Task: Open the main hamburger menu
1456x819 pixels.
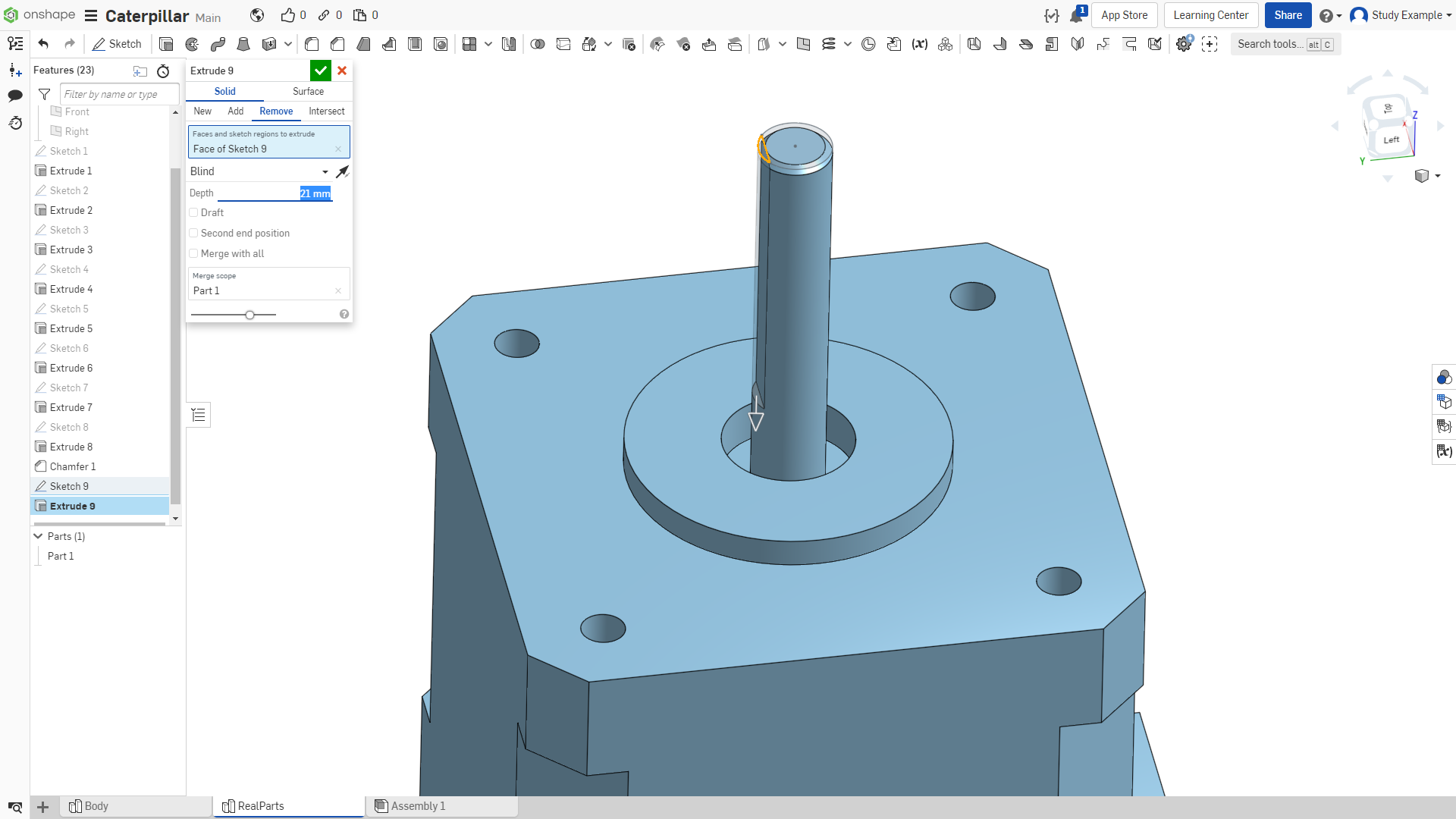Action: pos(91,15)
